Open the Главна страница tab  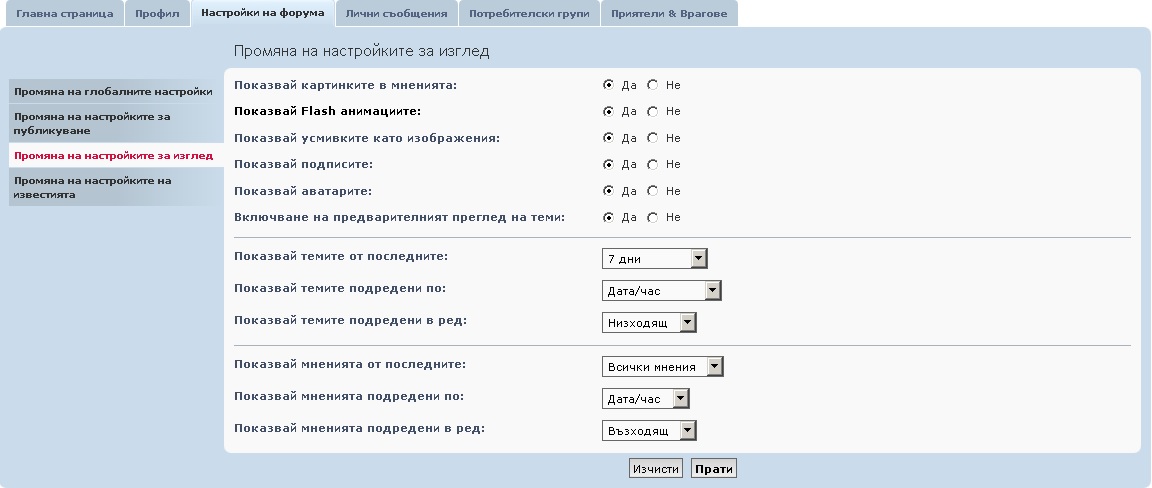(64, 14)
